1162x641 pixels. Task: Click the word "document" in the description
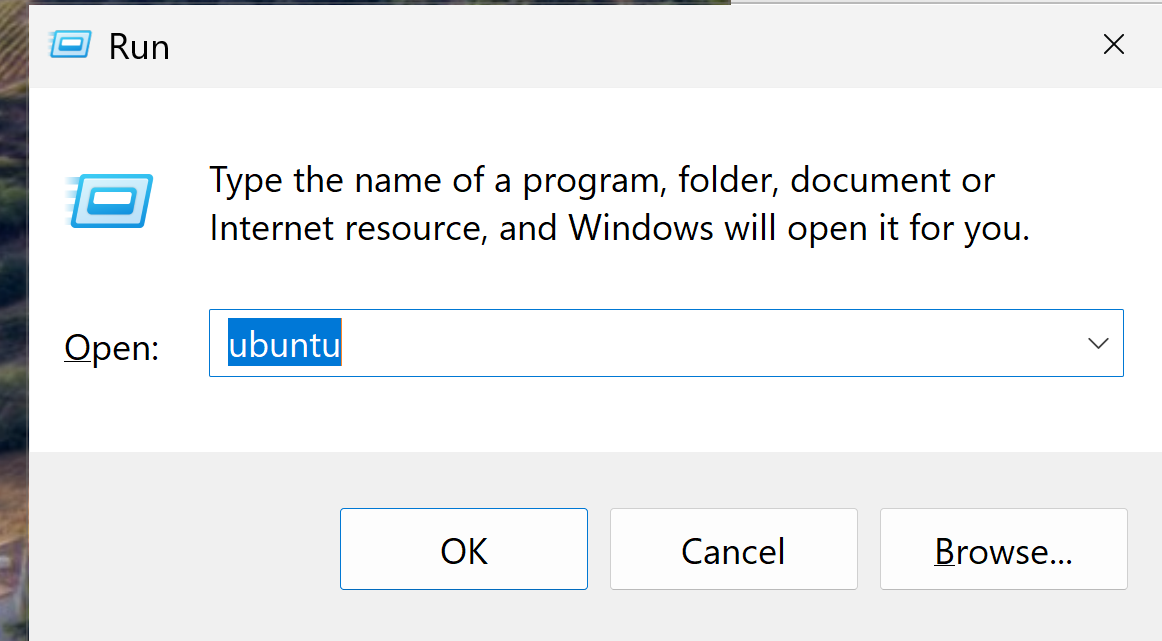pyautogui.click(x=866, y=181)
